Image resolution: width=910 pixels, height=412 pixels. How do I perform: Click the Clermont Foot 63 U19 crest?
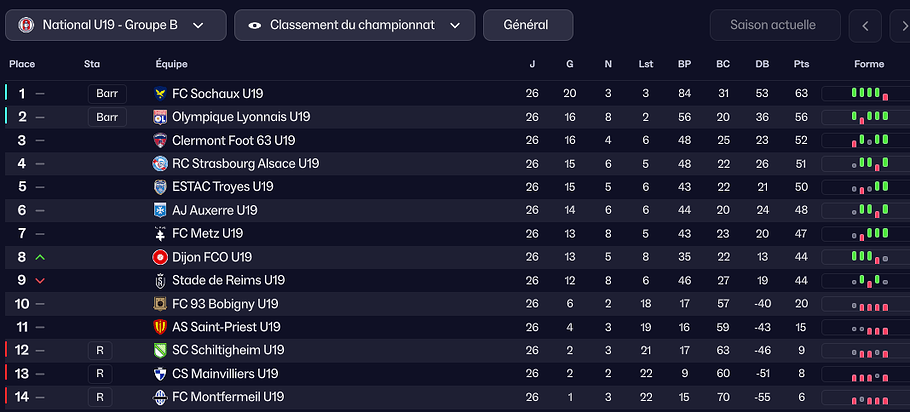click(x=160, y=141)
